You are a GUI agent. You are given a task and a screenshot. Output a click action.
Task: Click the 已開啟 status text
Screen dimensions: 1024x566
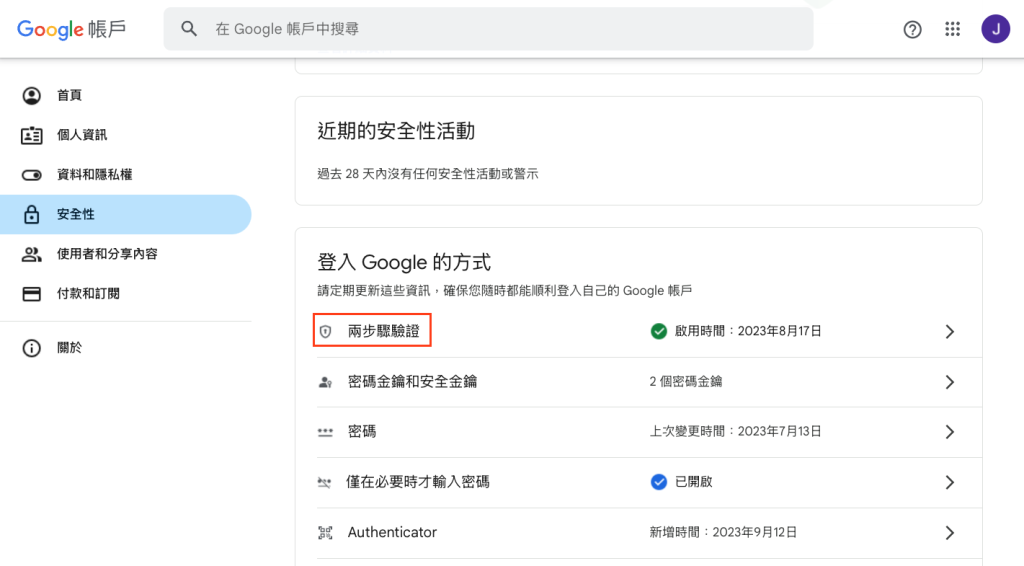point(694,482)
